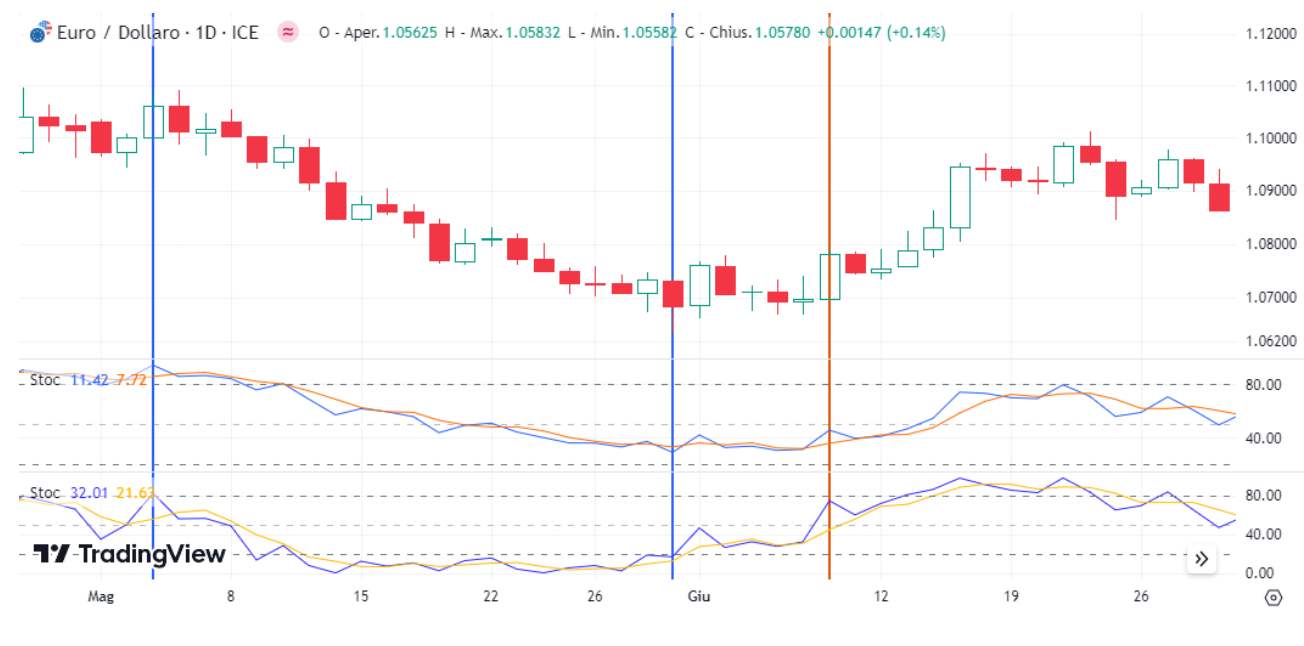Jump to latest bar with double-arrow button
The height and width of the screenshot is (646, 1304).
click(1201, 559)
